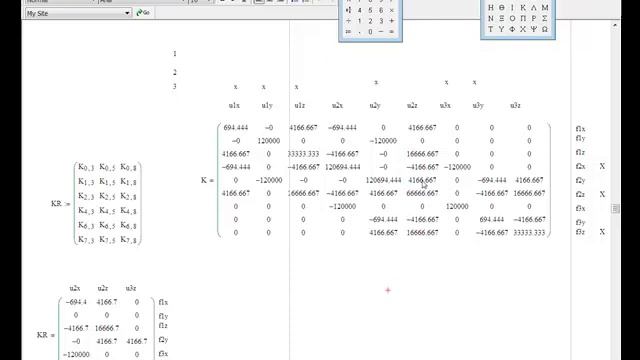Click the 66666.667 value in K matrix
The width and height of the screenshot is (640, 360).
point(422,193)
